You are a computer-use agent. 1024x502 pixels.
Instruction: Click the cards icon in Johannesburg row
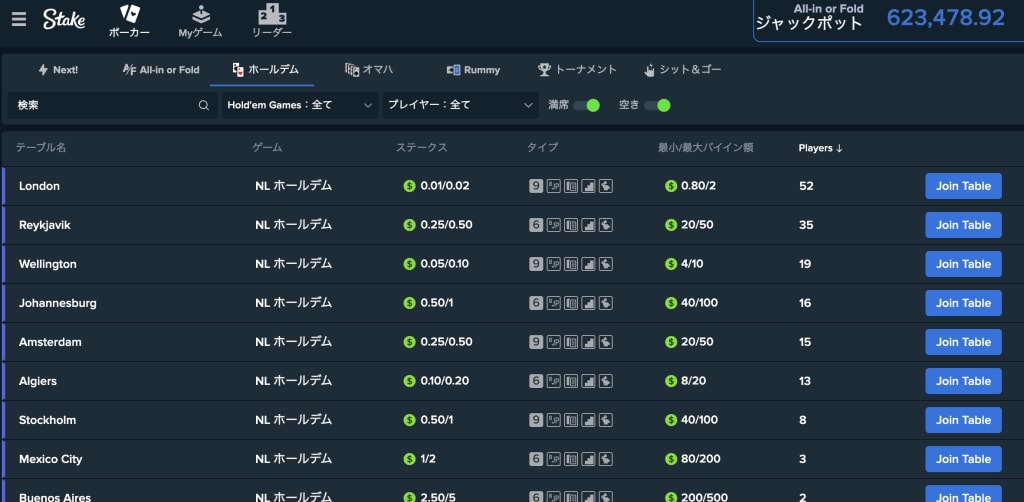point(571,304)
